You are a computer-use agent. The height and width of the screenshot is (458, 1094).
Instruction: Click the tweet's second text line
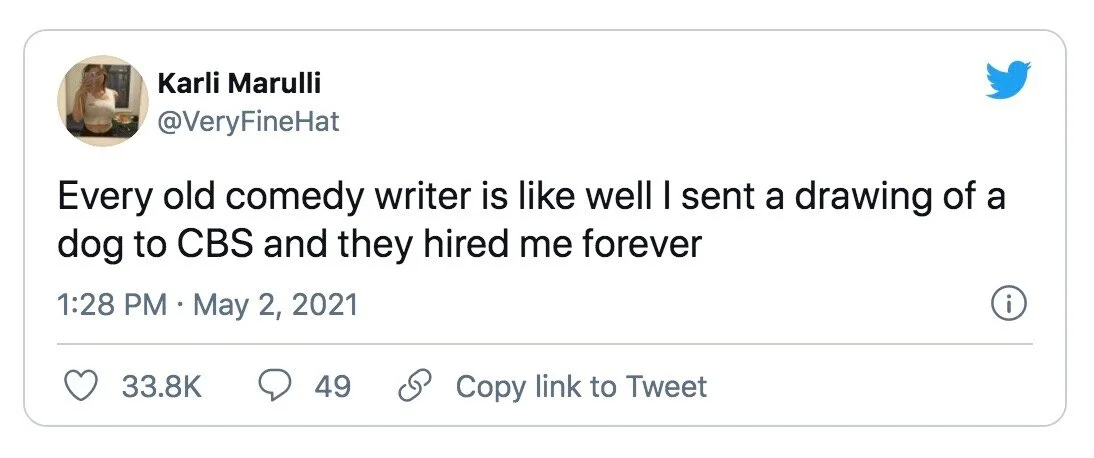(379, 245)
